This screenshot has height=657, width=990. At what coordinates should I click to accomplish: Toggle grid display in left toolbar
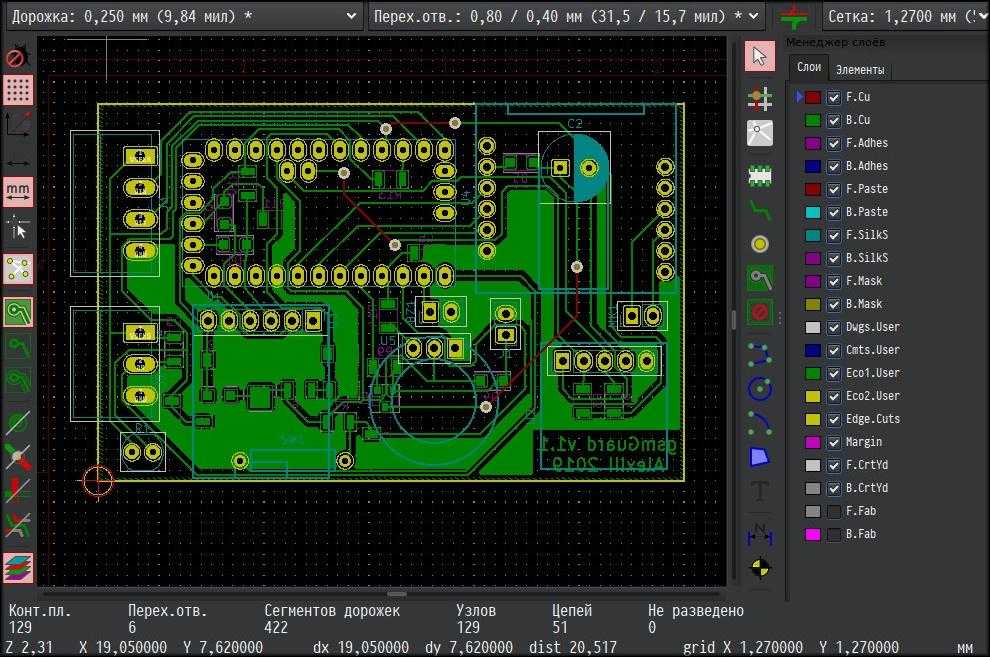tap(18, 90)
